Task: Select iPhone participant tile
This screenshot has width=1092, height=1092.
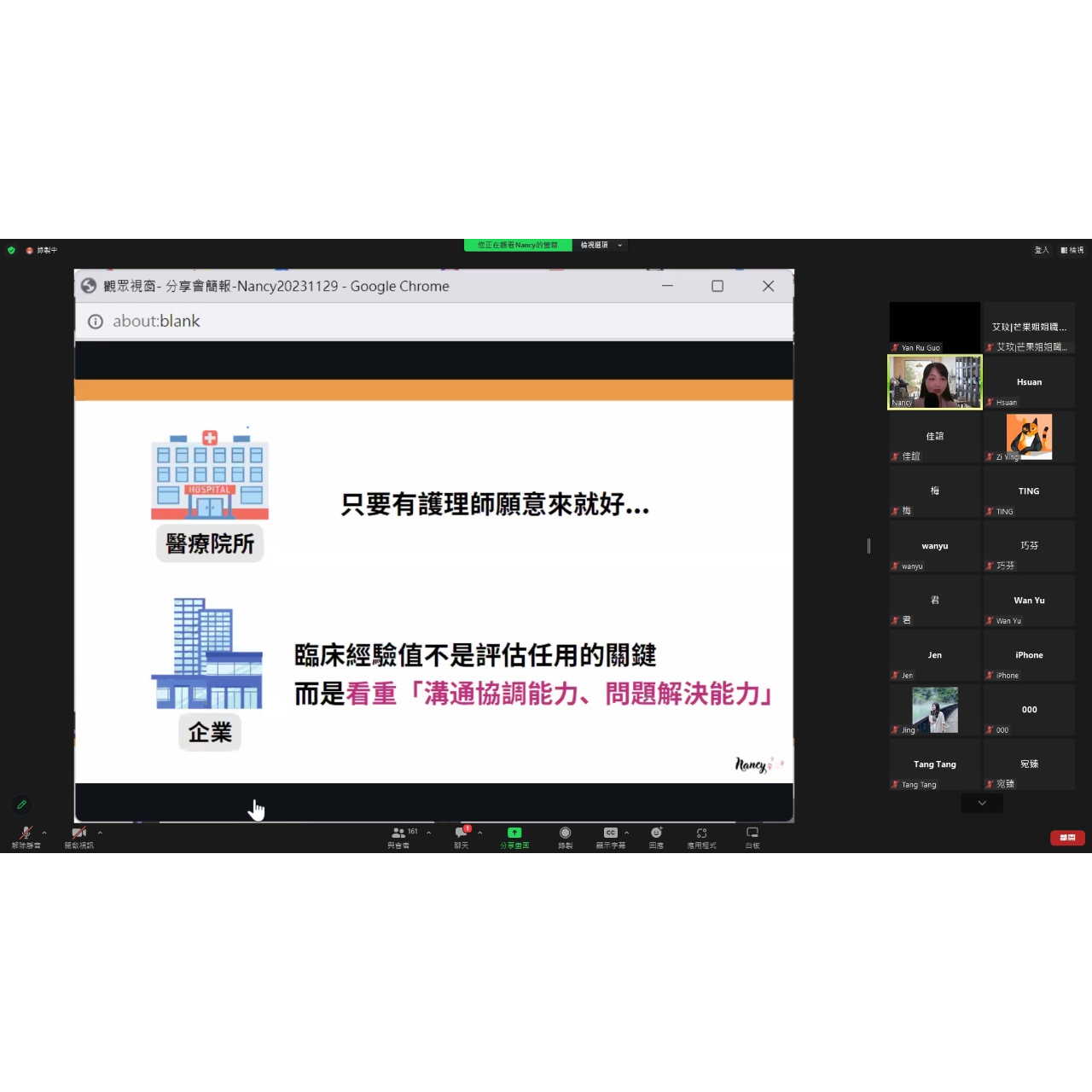Action: (1029, 655)
